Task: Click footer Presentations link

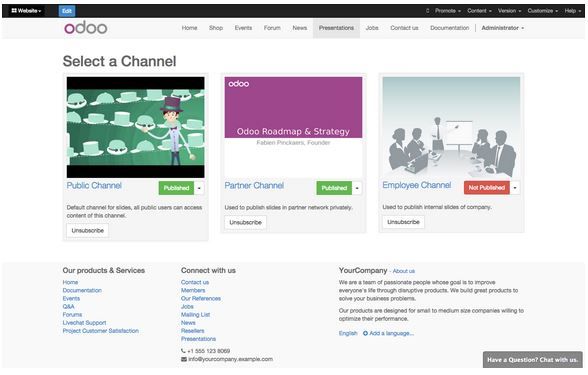Action: click(x=198, y=339)
